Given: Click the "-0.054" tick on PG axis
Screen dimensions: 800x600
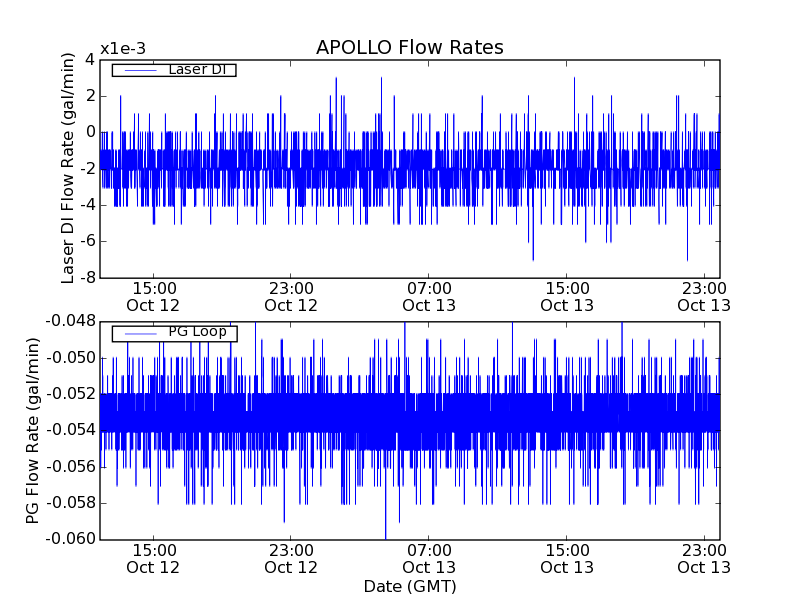Looking at the screenshot, I should [71, 430].
